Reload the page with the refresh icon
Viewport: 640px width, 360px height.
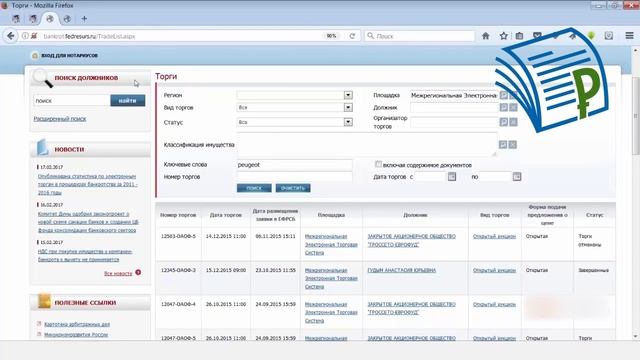(x=352, y=36)
